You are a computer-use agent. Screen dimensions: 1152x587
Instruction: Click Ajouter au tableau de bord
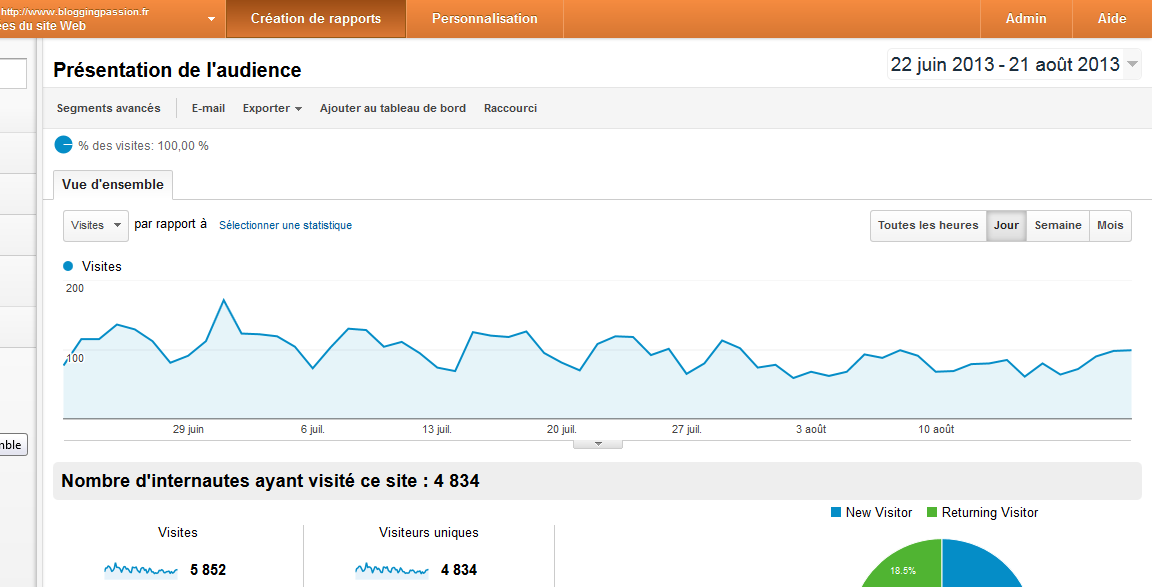coord(392,108)
